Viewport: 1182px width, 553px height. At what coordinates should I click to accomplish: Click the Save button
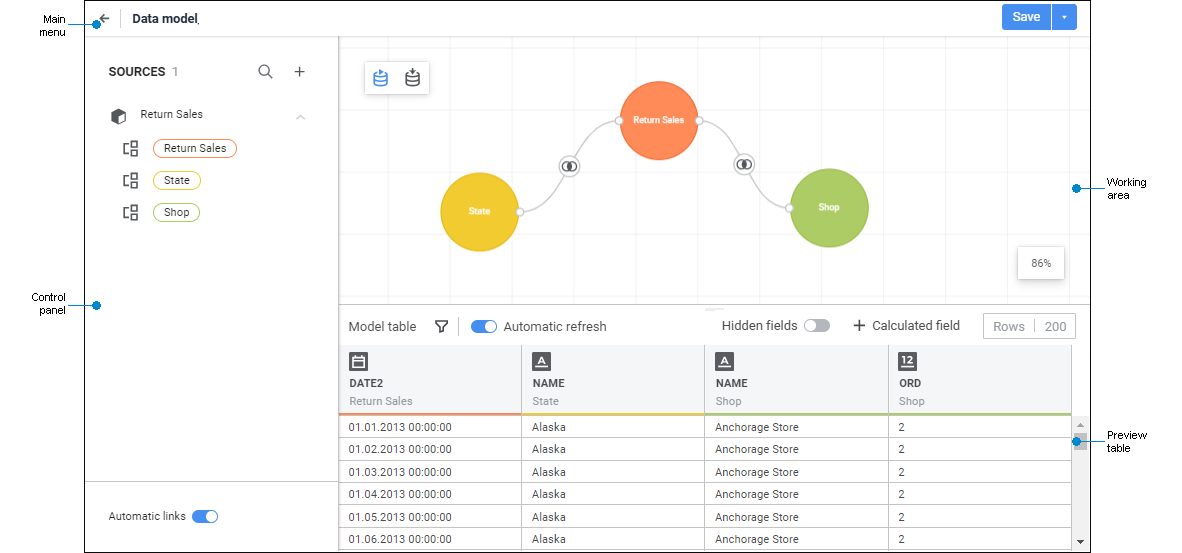pyautogui.click(x=1026, y=17)
